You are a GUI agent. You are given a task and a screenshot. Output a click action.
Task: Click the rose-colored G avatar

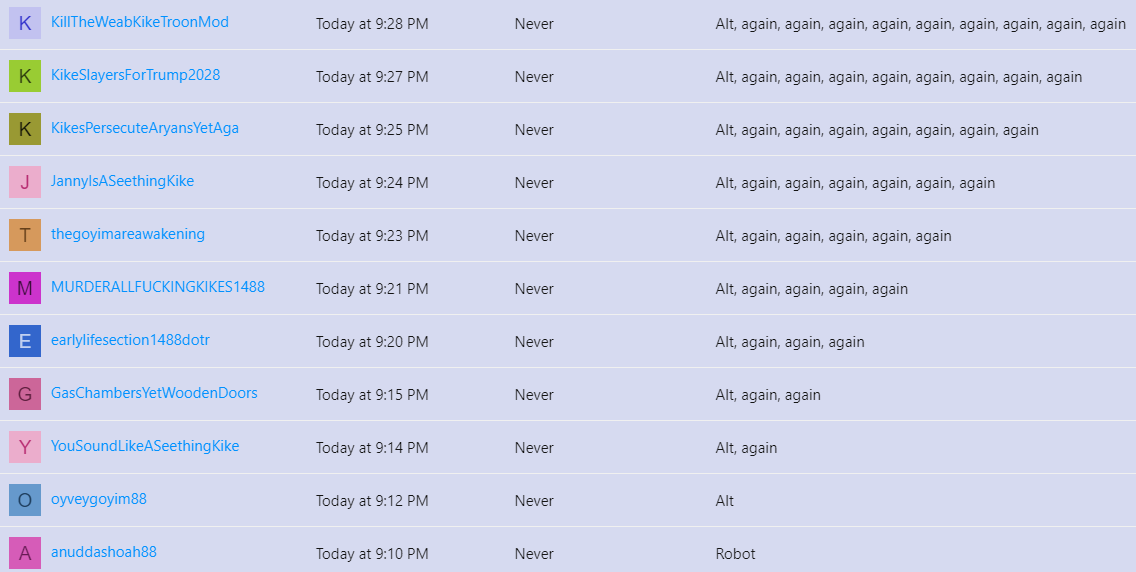[25, 394]
